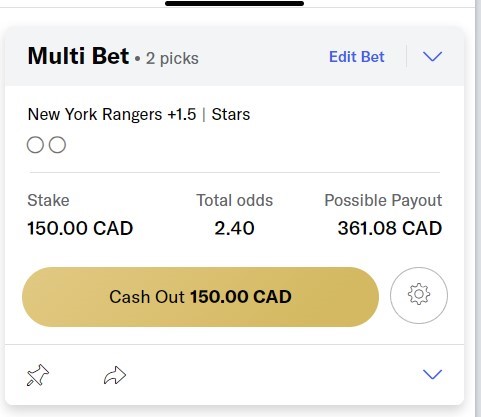Image resolution: width=481 pixels, height=417 pixels.
Task: Click the Stake label
Action: (48, 200)
